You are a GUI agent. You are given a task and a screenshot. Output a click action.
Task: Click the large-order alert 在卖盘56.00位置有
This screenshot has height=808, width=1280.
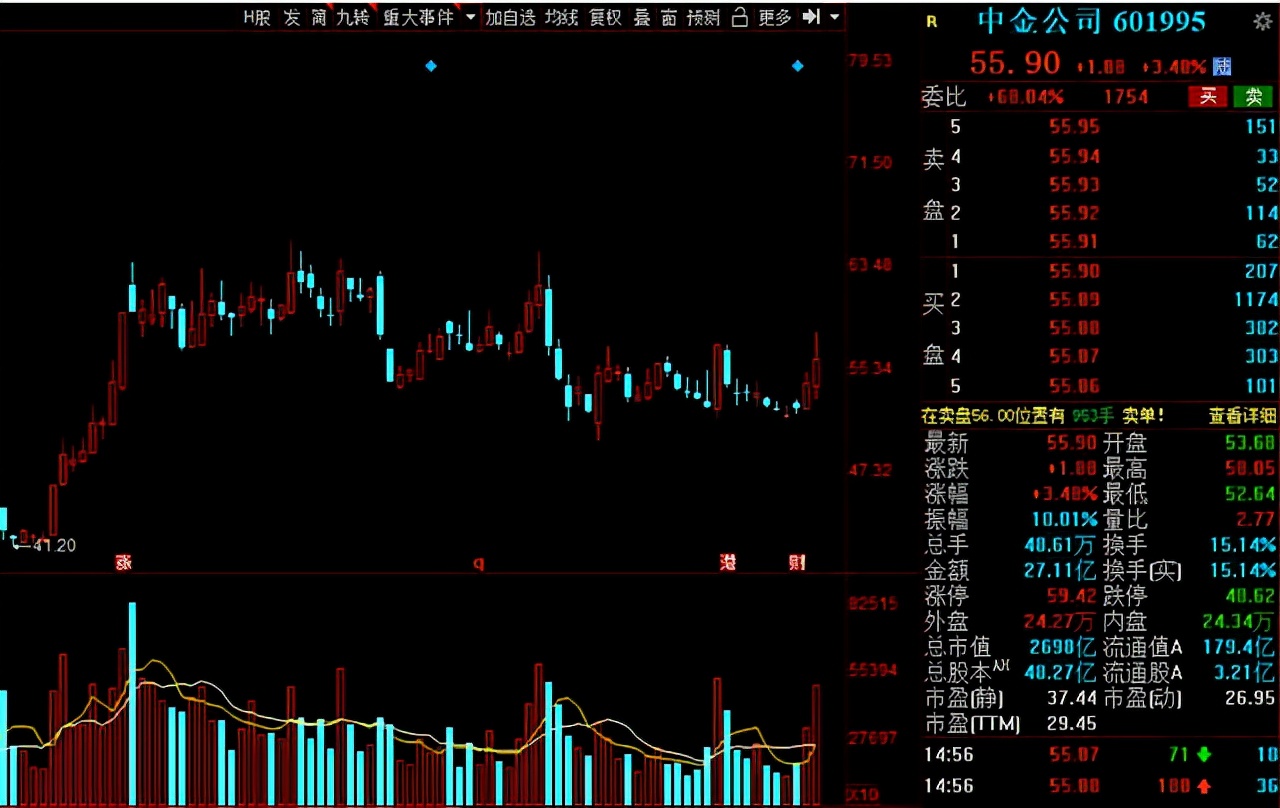(994, 415)
